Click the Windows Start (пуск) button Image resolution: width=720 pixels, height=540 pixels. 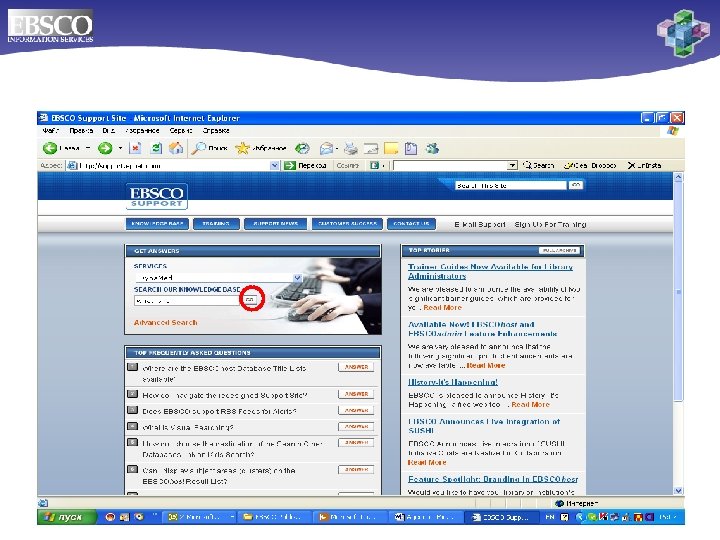tap(67, 517)
